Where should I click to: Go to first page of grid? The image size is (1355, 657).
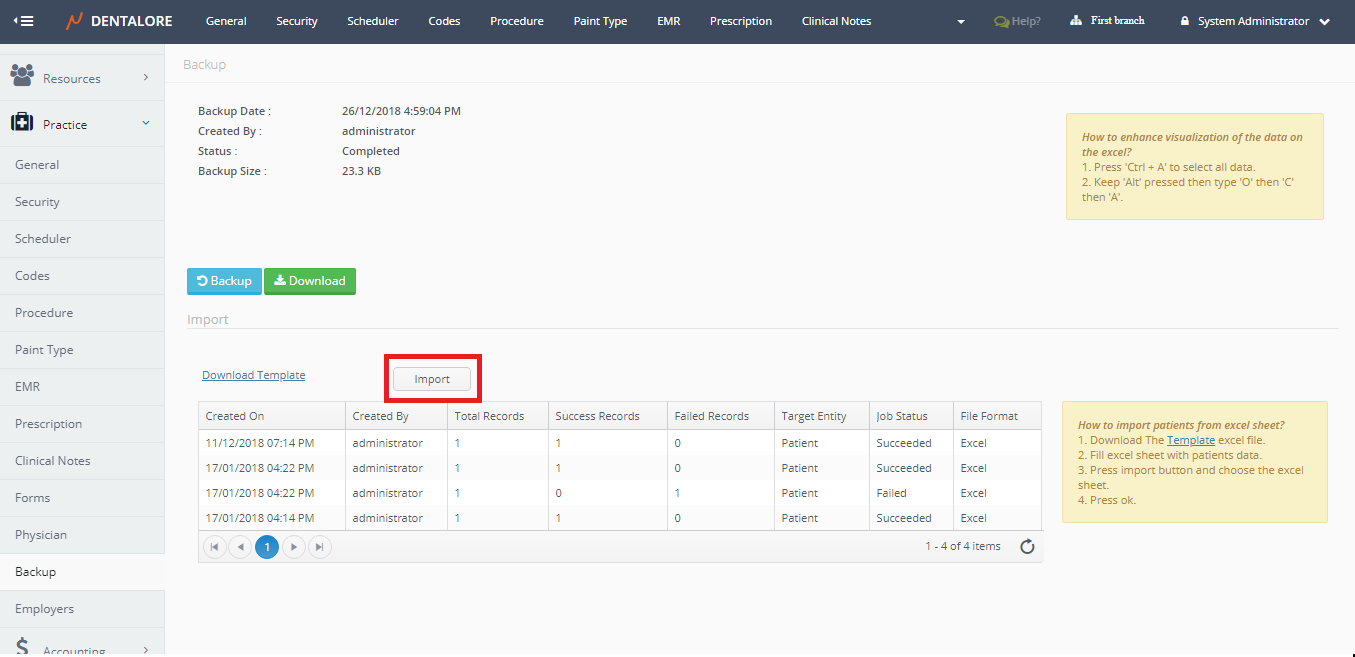[214, 547]
